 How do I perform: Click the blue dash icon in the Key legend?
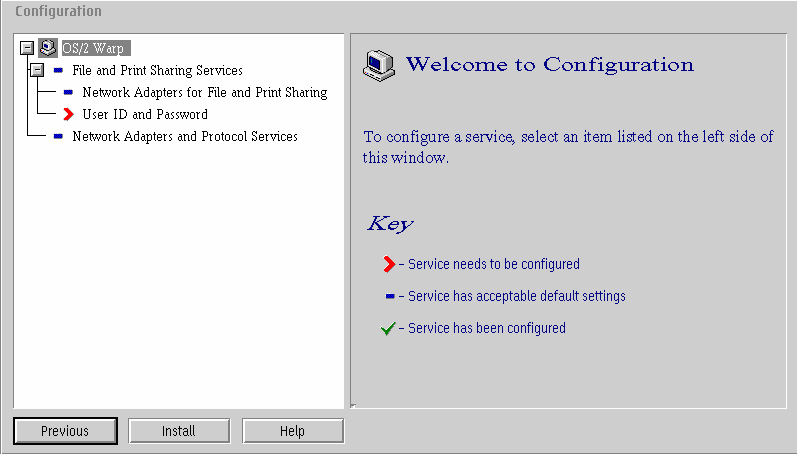tap(390, 296)
